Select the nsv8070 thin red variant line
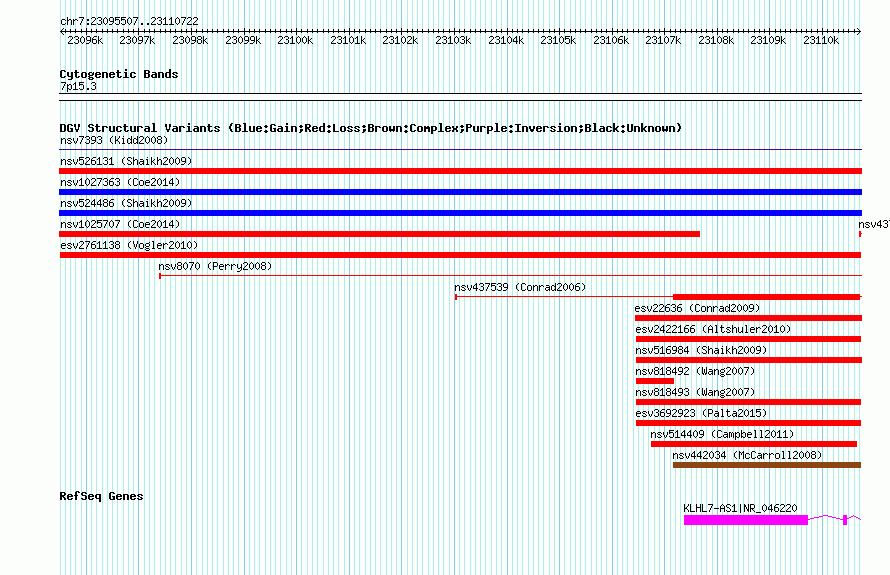Viewport: 890px width, 575px height. point(510,276)
